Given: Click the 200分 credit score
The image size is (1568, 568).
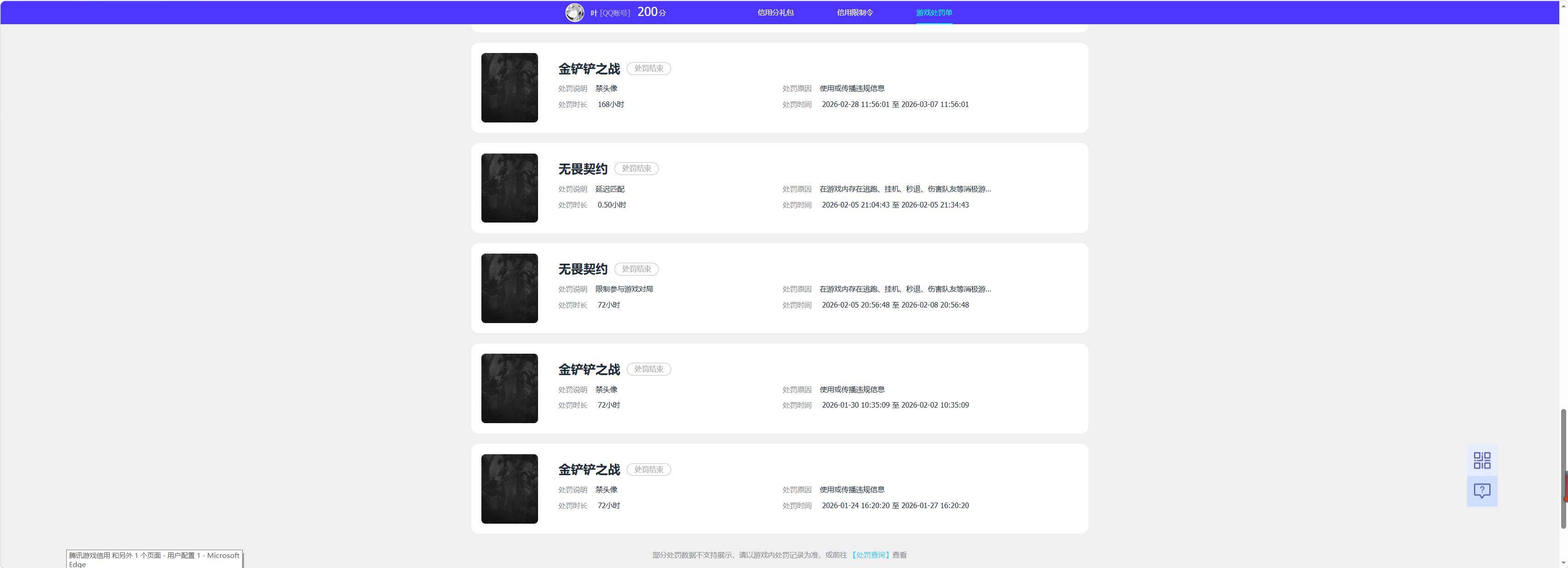Looking at the screenshot, I should click(651, 12).
